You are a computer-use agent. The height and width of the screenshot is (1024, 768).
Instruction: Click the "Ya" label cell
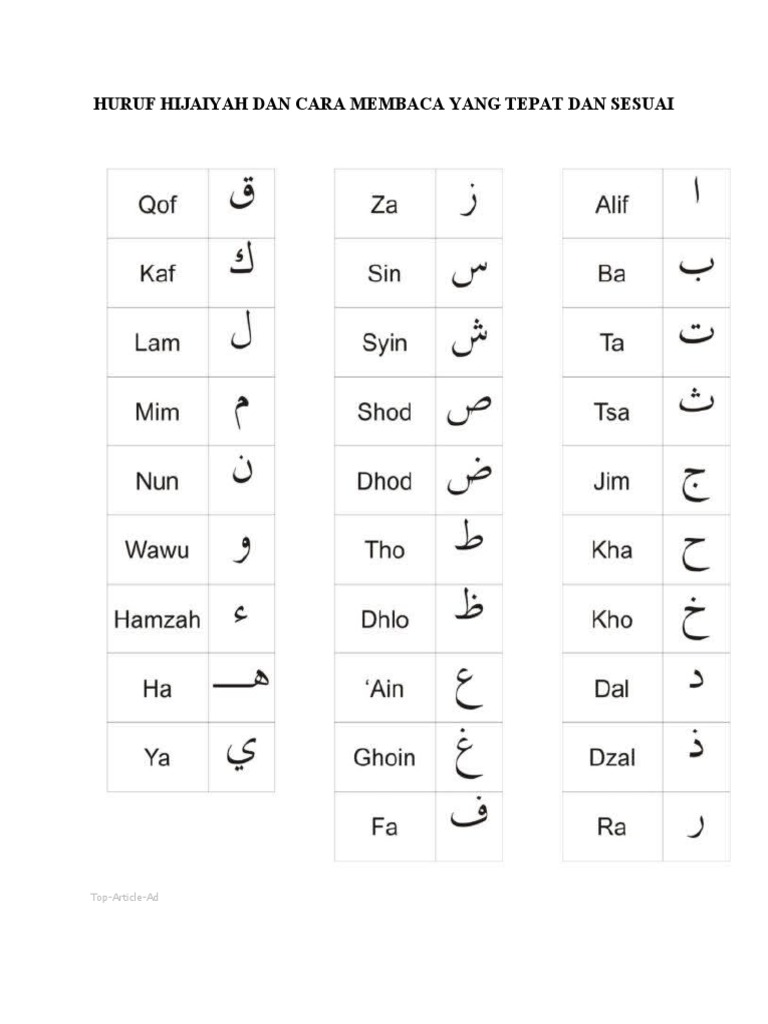(158, 757)
